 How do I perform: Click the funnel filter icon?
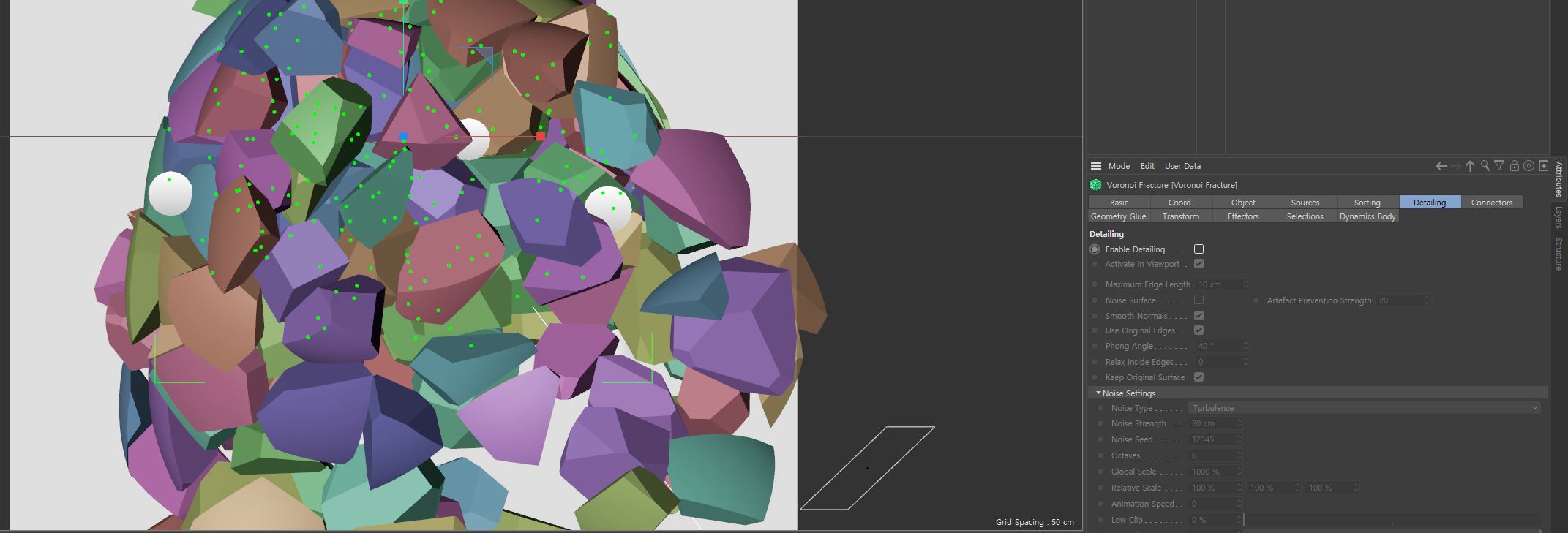click(1499, 166)
